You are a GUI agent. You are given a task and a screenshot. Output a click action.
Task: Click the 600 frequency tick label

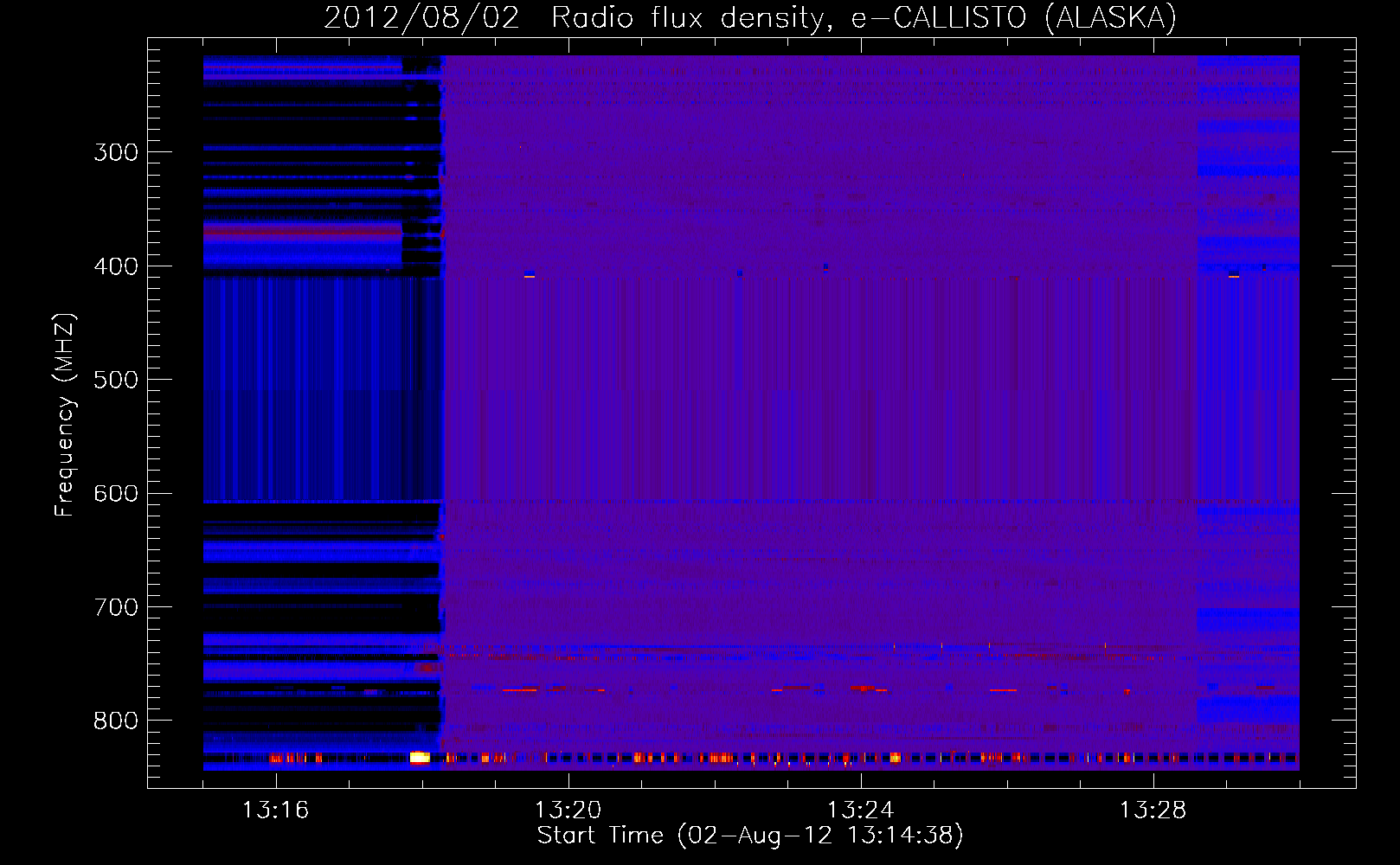116,494
